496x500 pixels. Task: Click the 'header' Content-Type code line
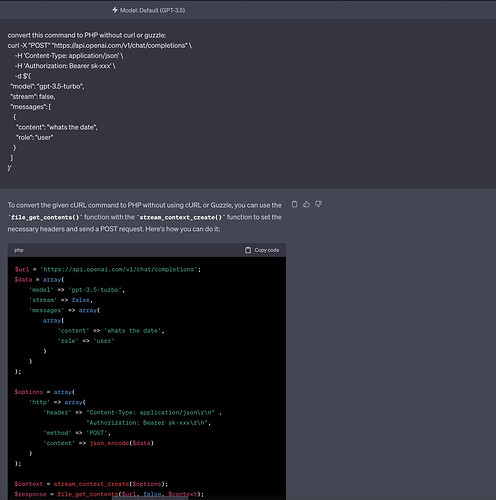[132, 413]
